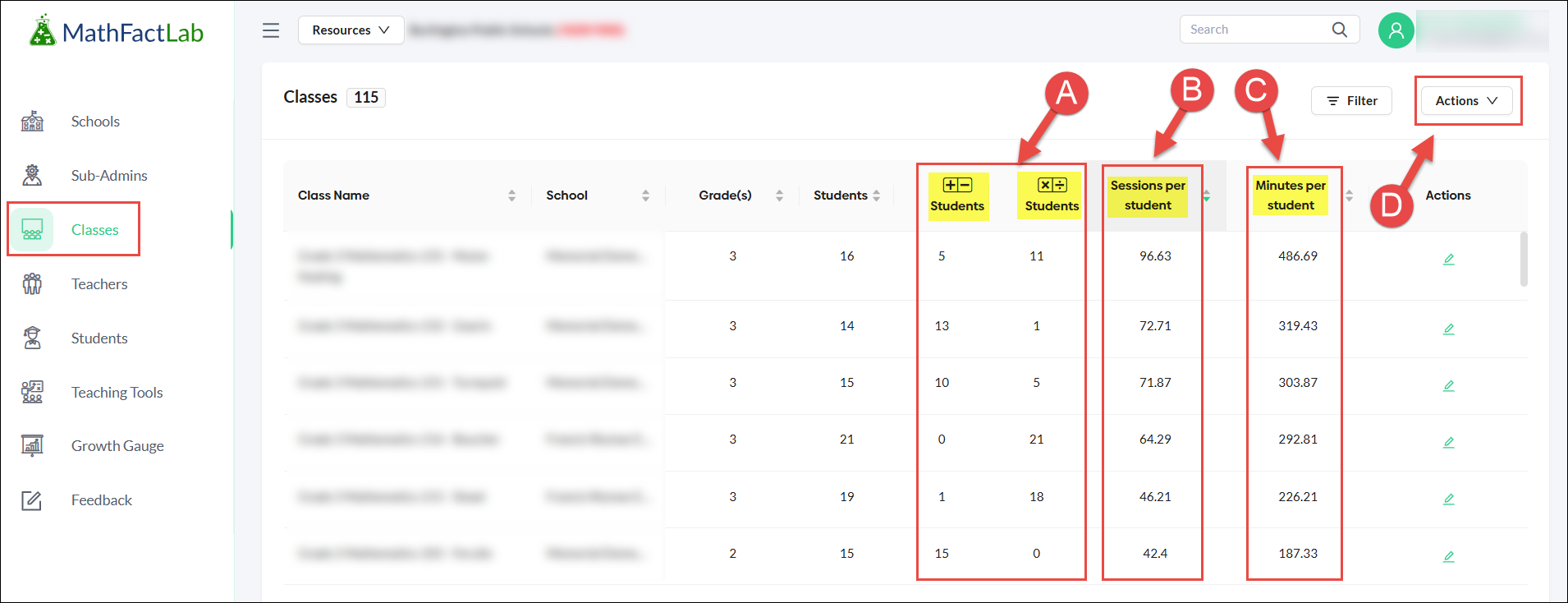Open the Resources dropdown

(351, 30)
